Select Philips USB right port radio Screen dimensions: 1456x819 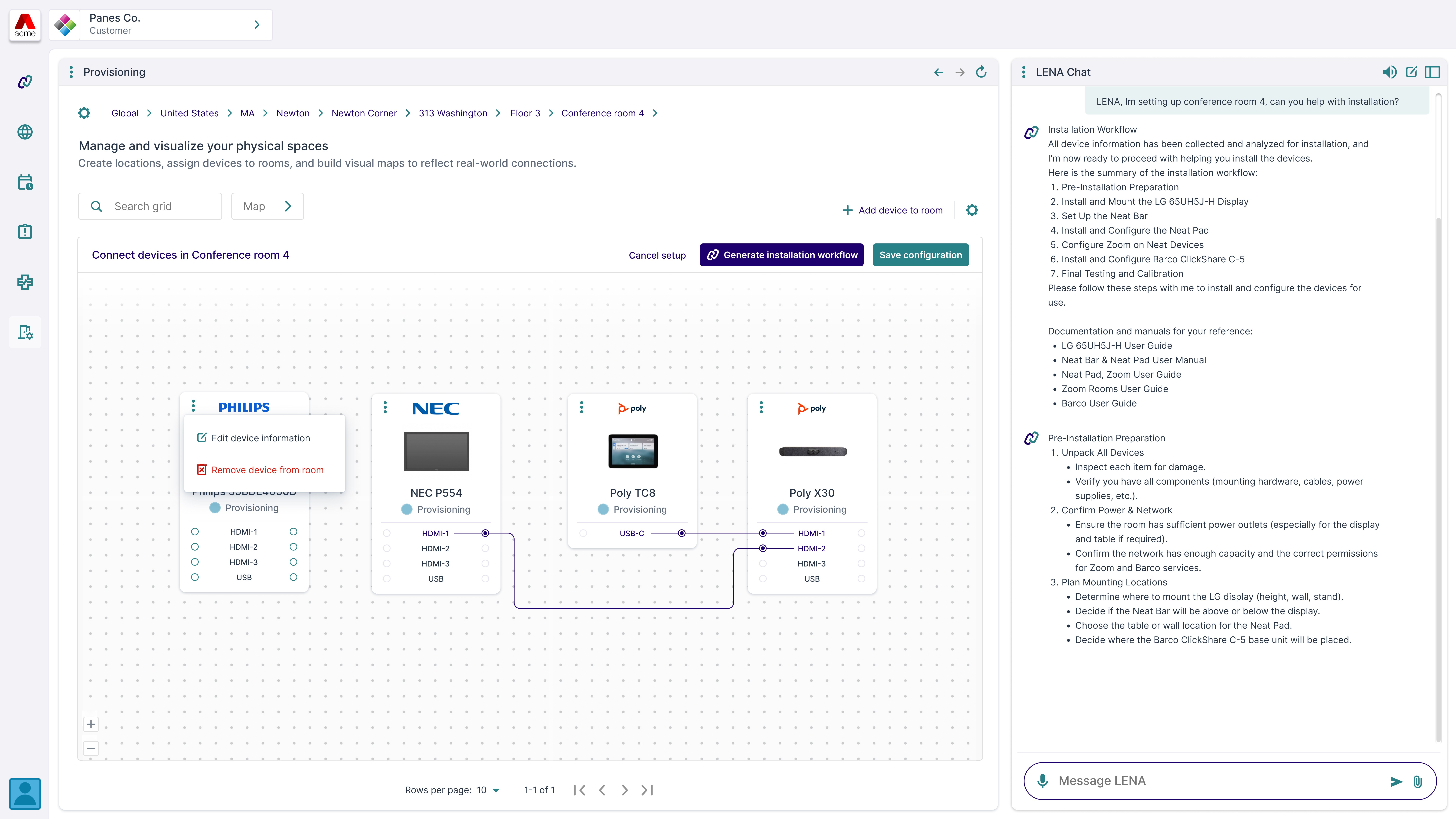(293, 577)
